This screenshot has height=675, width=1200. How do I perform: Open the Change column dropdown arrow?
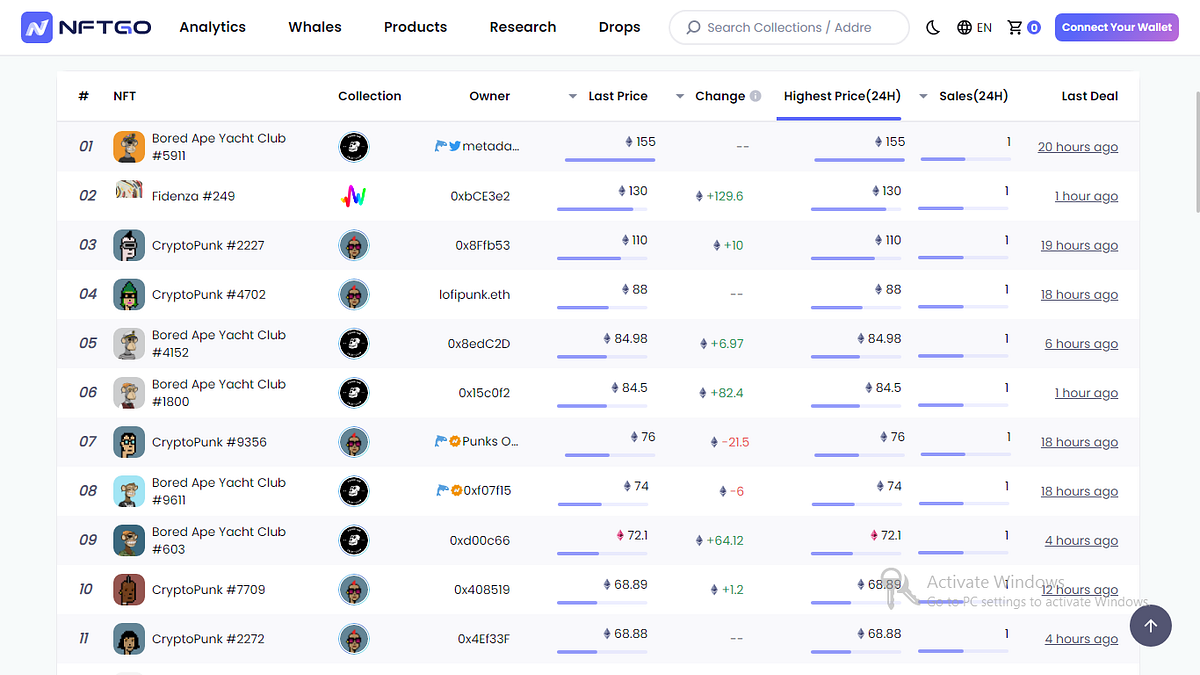(680, 95)
